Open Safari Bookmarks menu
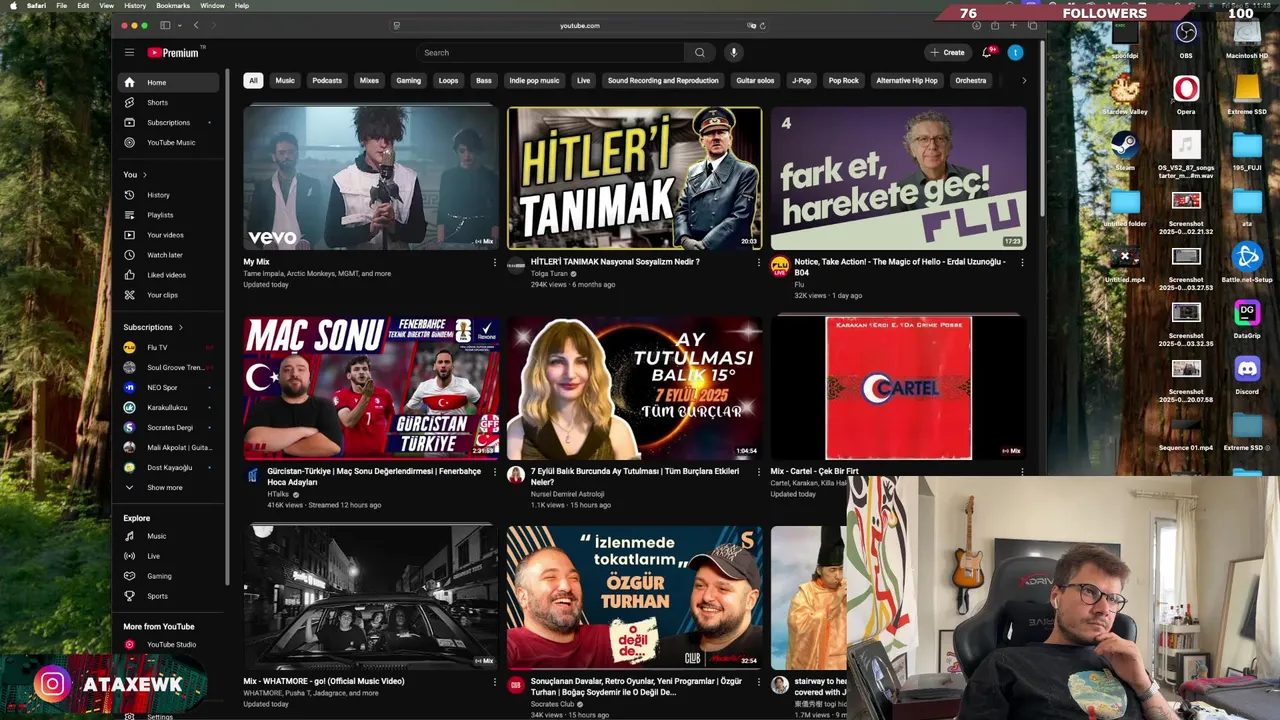 coord(173,6)
